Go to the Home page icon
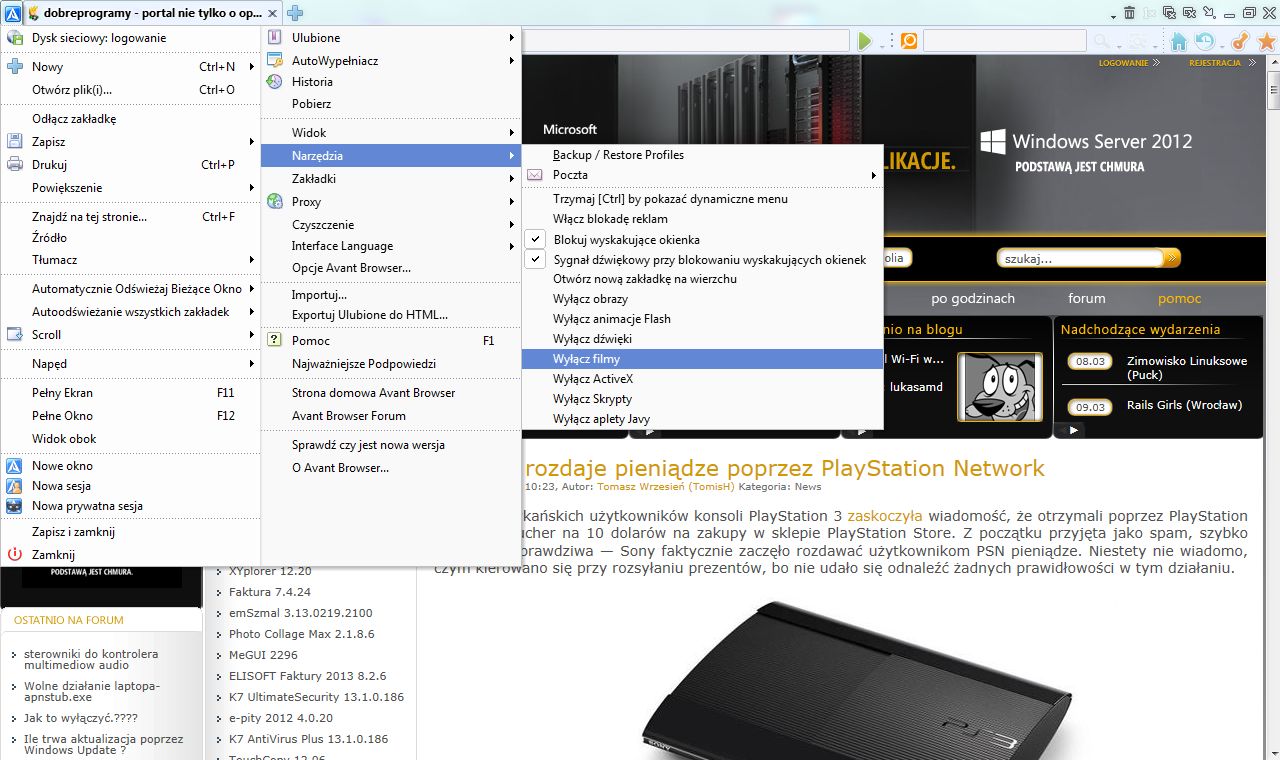Image resolution: width=1280 pixels, height=760 pixels. pyautogui.click(x=1179, y=41)
